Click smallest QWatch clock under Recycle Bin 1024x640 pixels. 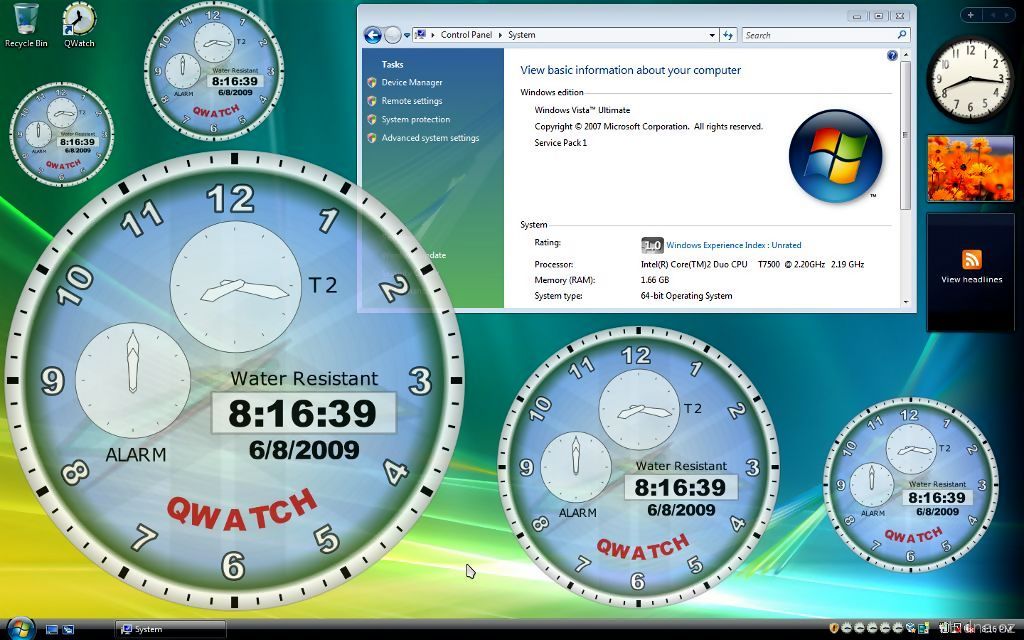point(61,134)
